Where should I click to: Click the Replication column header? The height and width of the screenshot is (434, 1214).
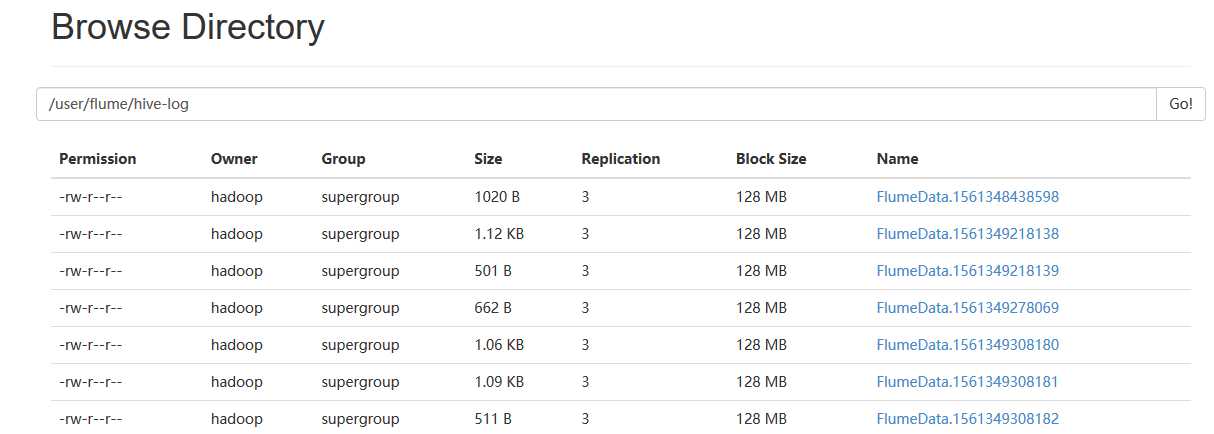[x=621, y=159]
